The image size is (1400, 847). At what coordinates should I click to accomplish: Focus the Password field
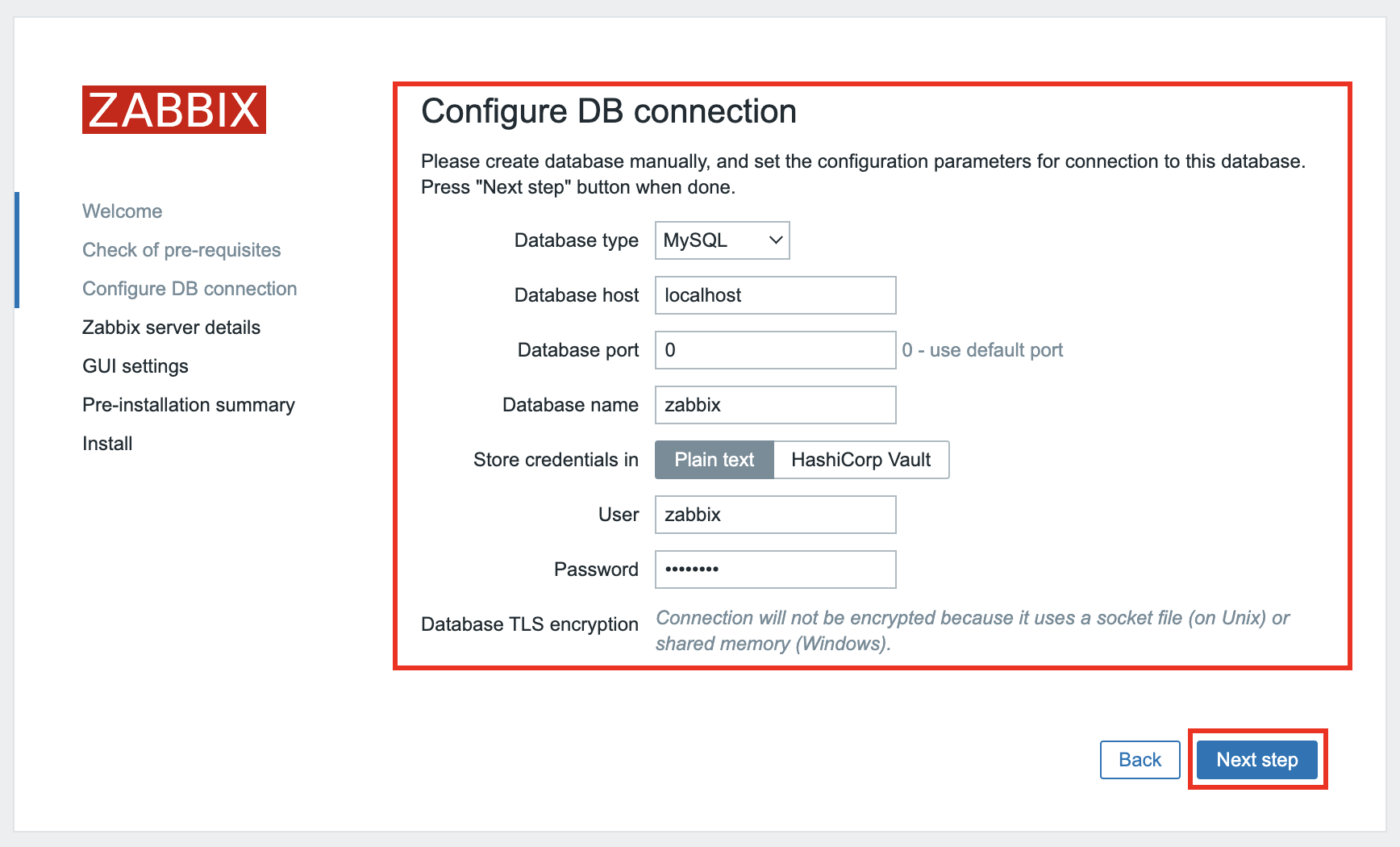775,570
